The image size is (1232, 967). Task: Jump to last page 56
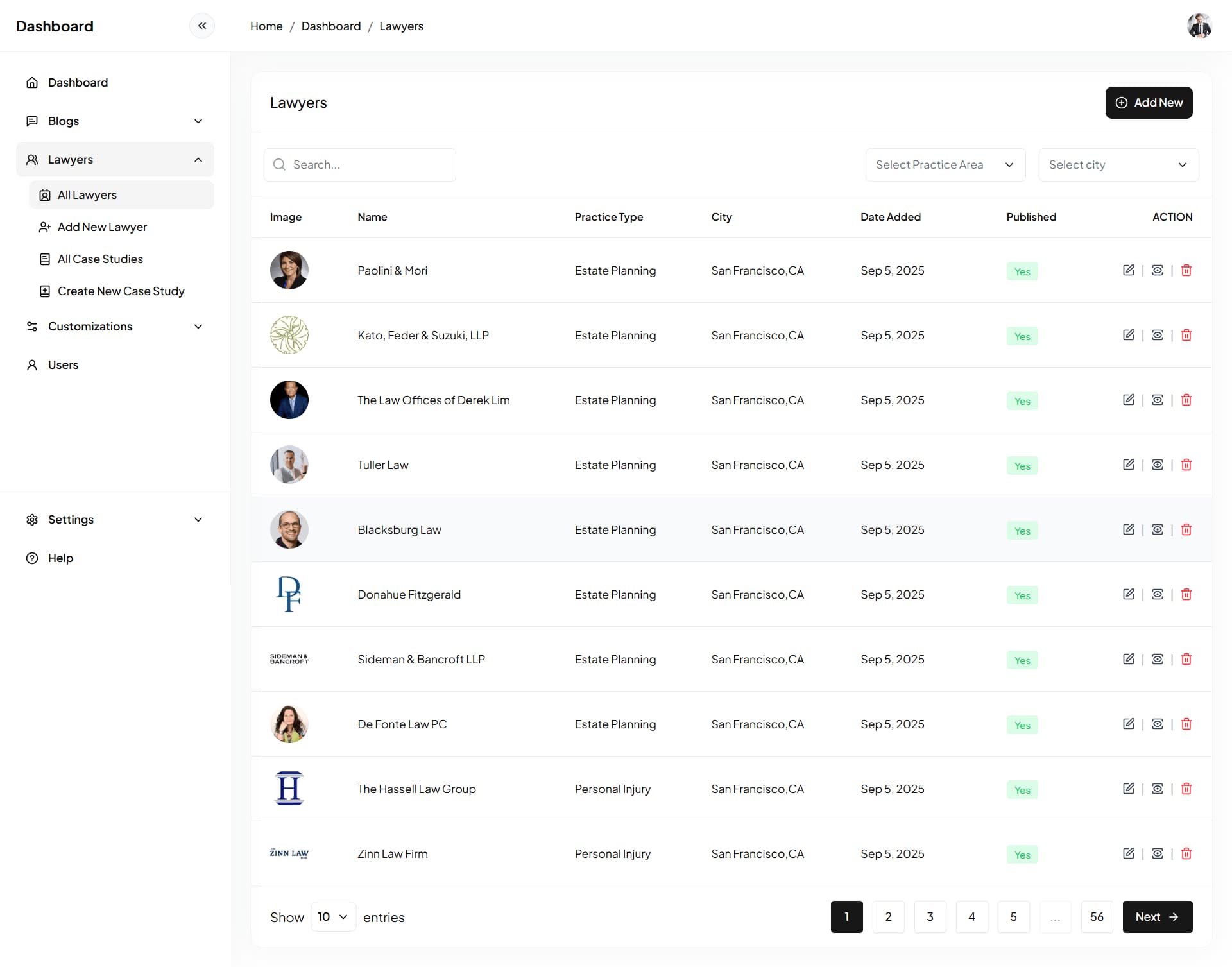click(1097, 917)
